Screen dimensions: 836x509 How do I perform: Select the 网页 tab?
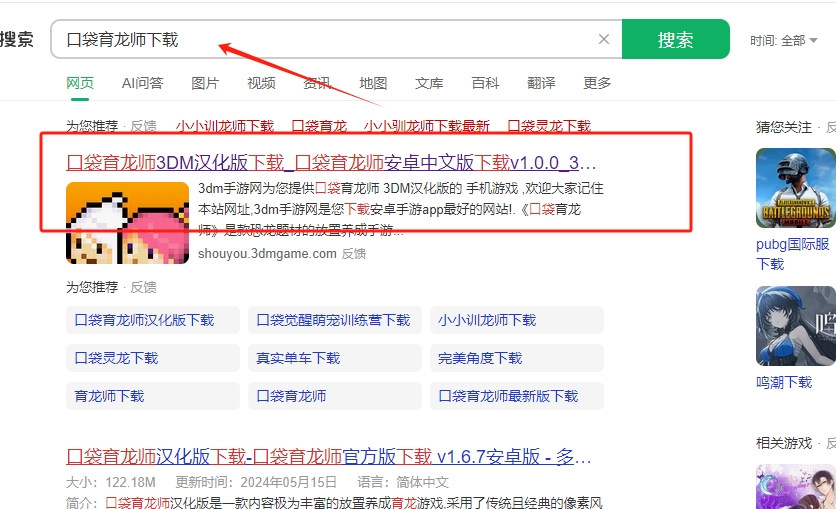click(x=80, y=83)
